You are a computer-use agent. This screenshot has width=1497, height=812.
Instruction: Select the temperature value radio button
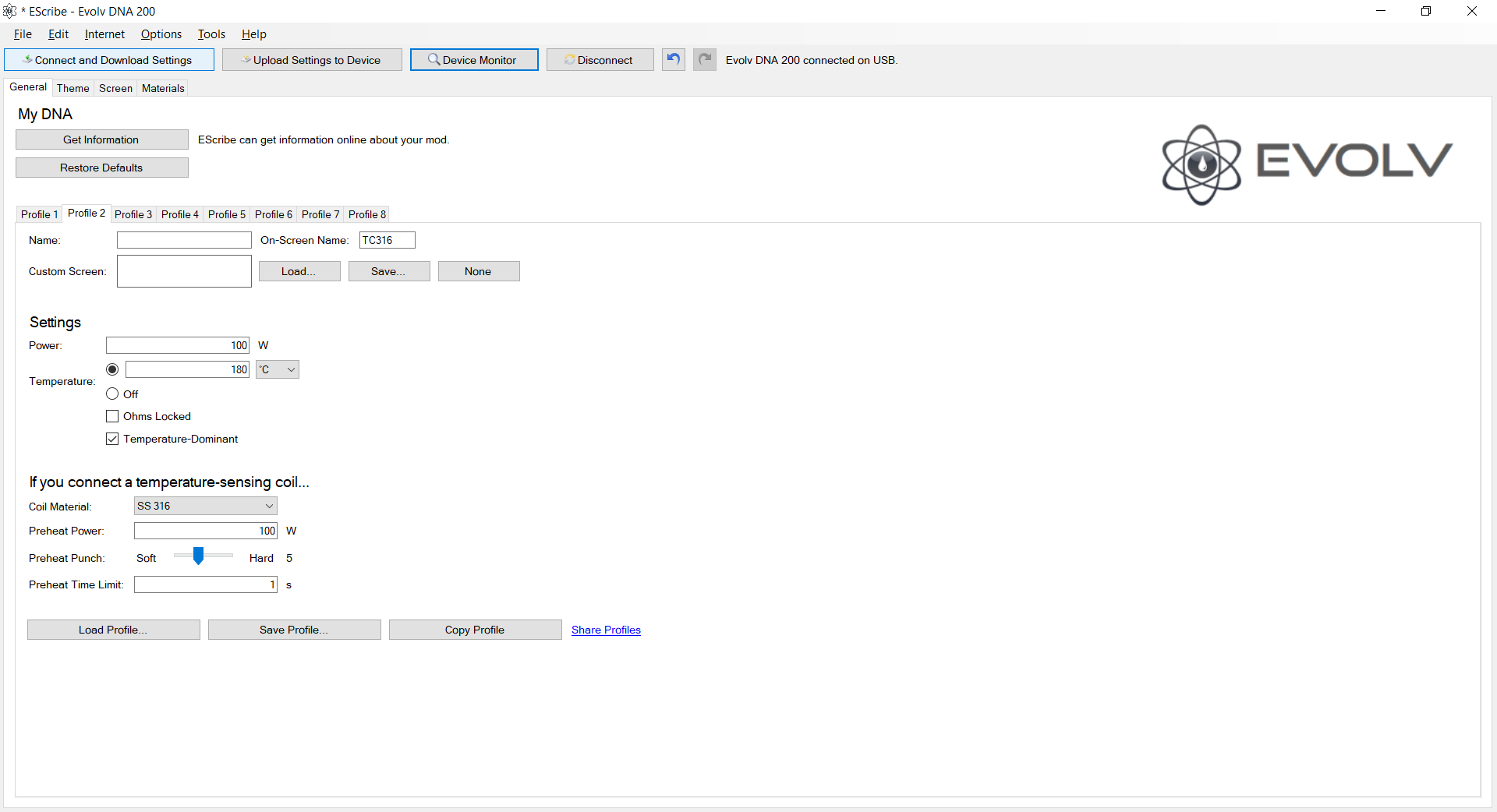pos(112,369)
